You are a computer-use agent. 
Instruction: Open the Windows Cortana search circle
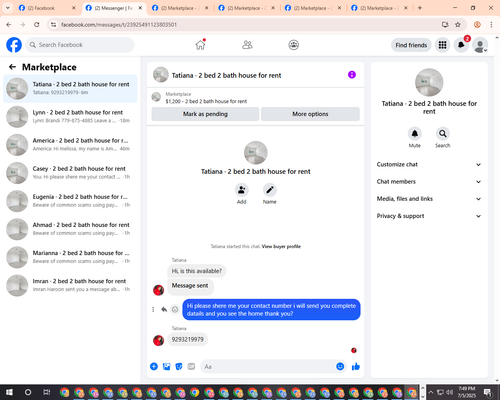28,392
